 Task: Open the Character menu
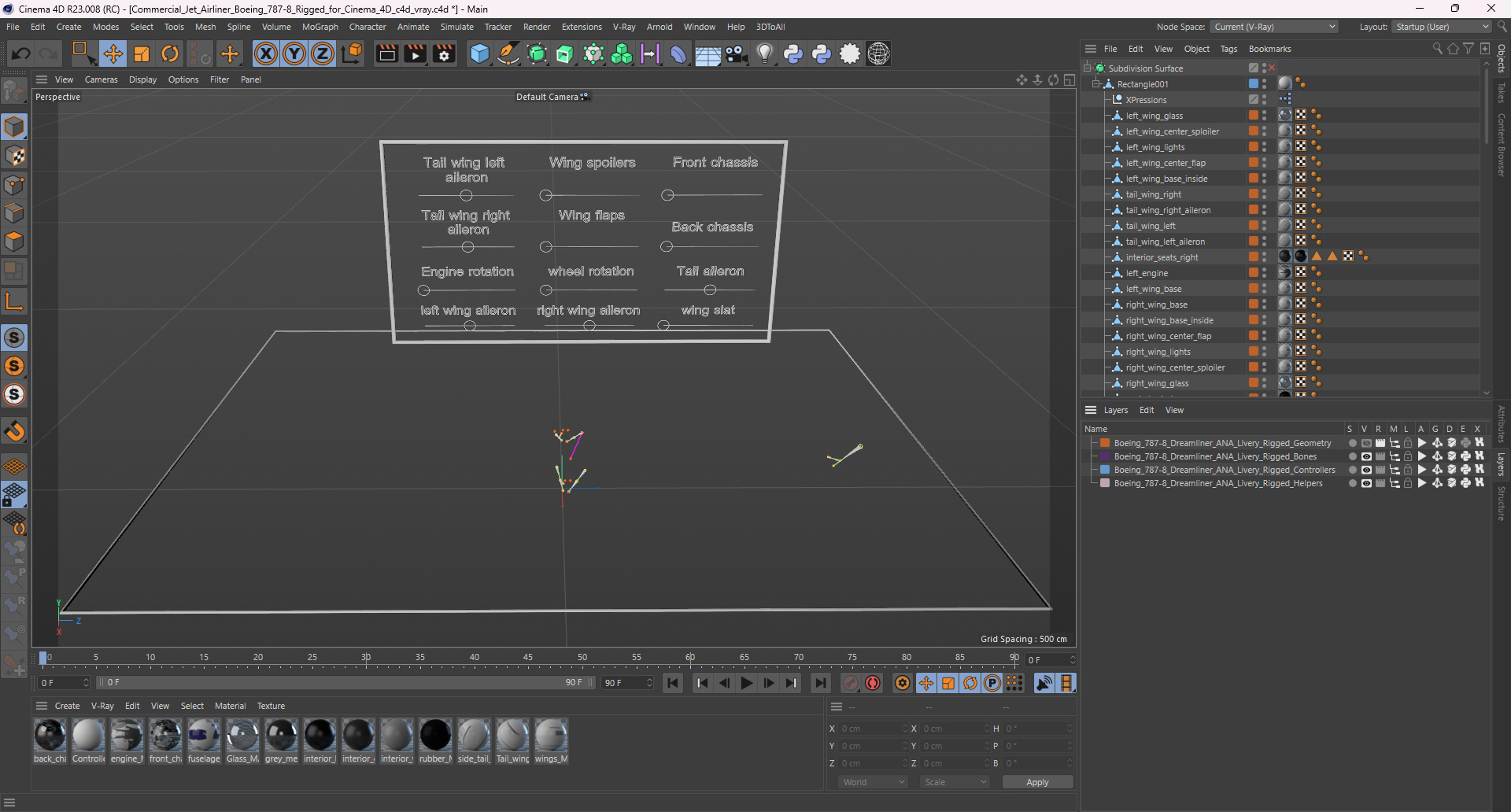[x=368, y=27]
